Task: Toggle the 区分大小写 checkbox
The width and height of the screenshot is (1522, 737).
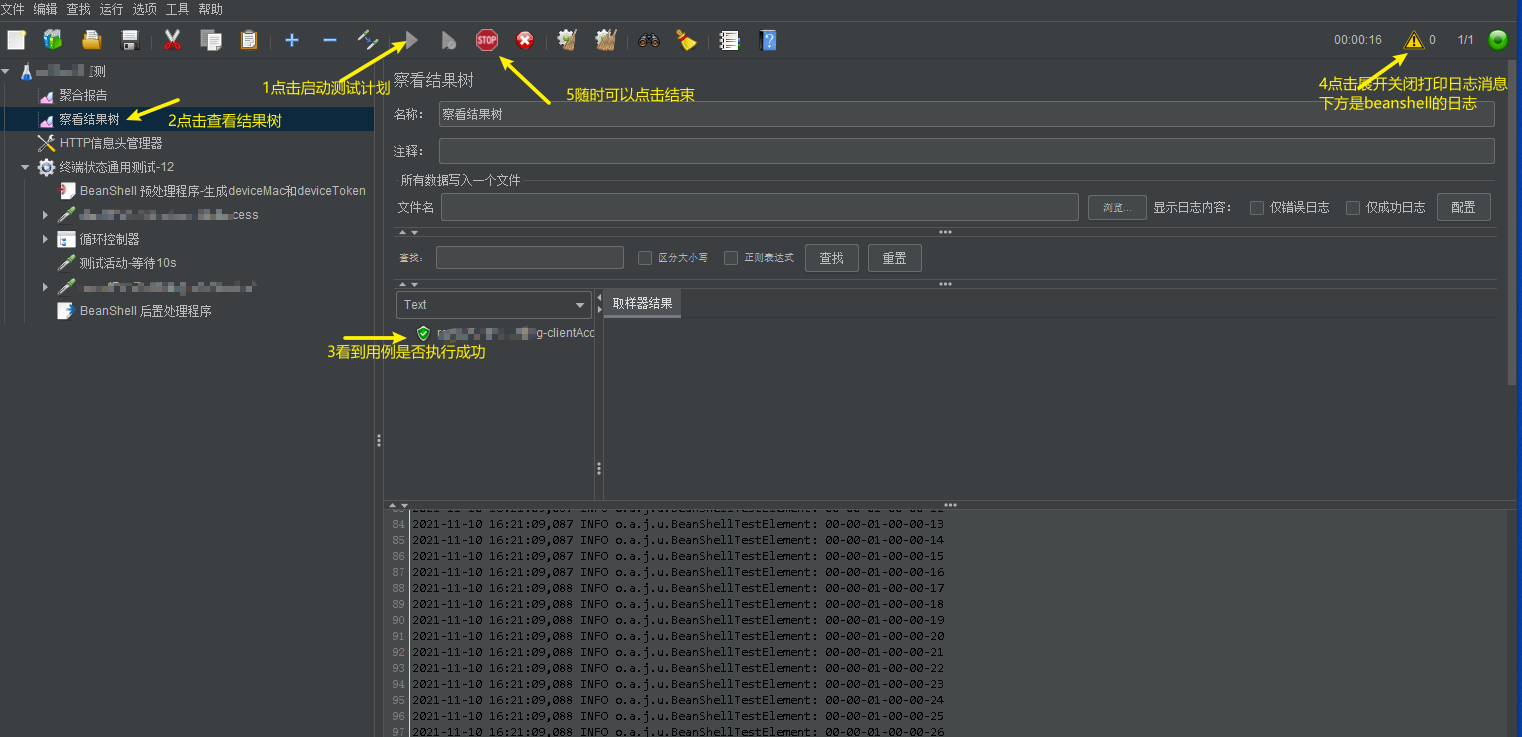Action: 645,258
